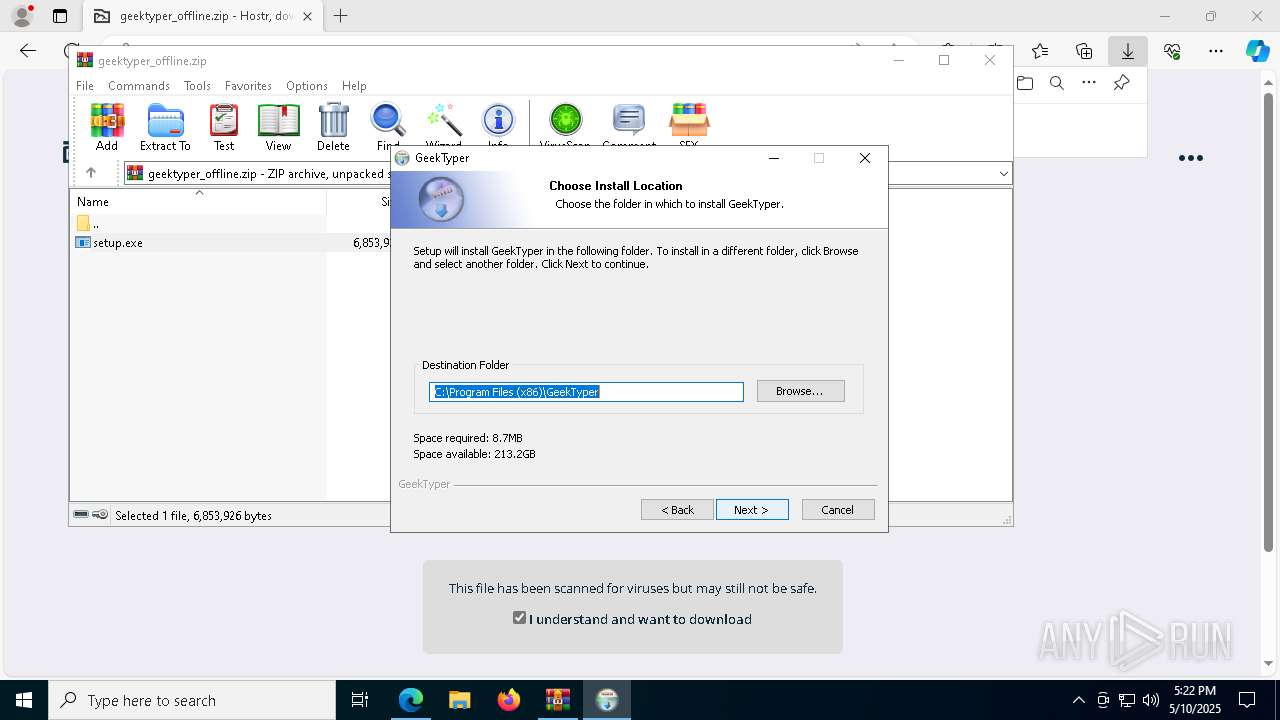Open Edge Collections icon
The height and width of the screenshot is (720, 1280).
click(x=1084, y=51)
